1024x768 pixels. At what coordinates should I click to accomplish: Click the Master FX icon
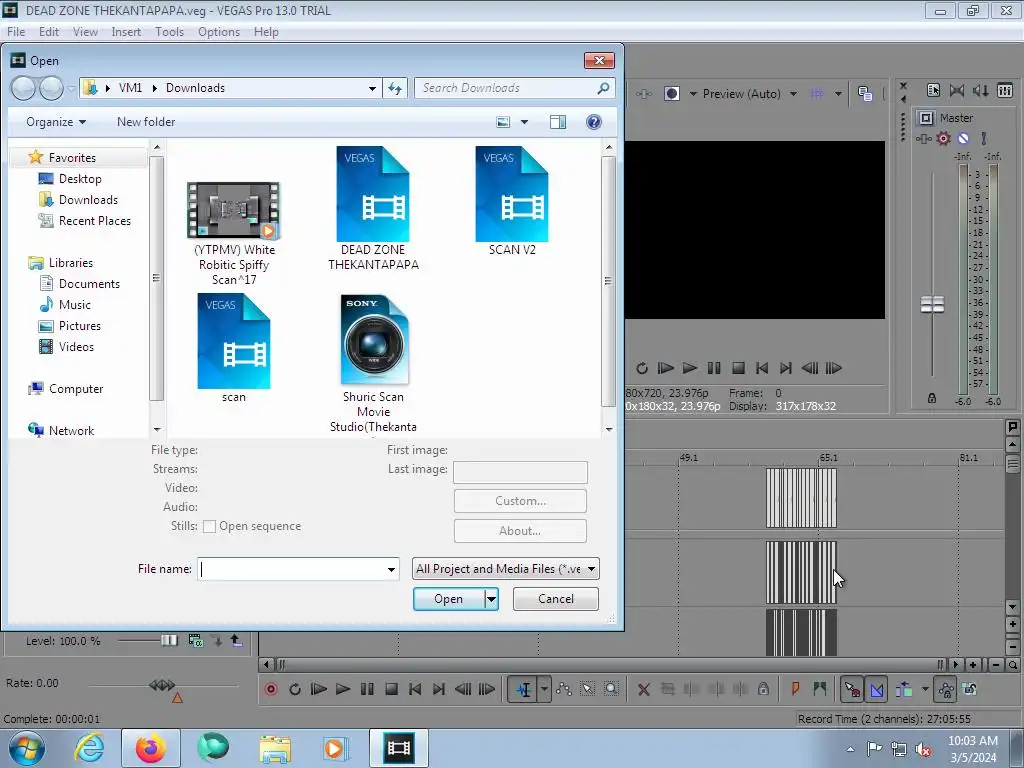[923, 138]
